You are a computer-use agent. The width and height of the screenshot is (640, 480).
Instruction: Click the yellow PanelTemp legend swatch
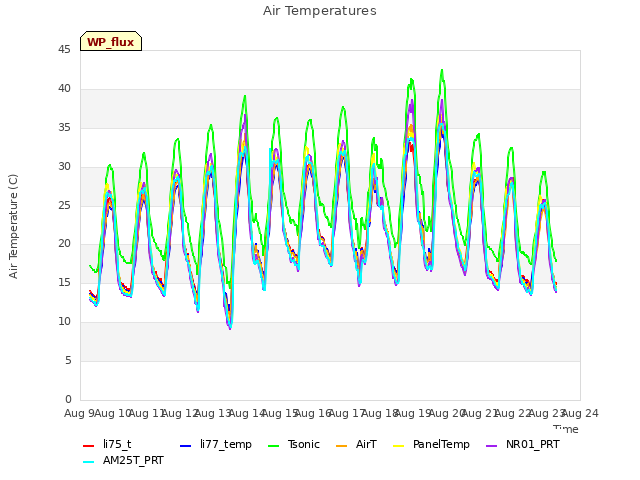399,446
